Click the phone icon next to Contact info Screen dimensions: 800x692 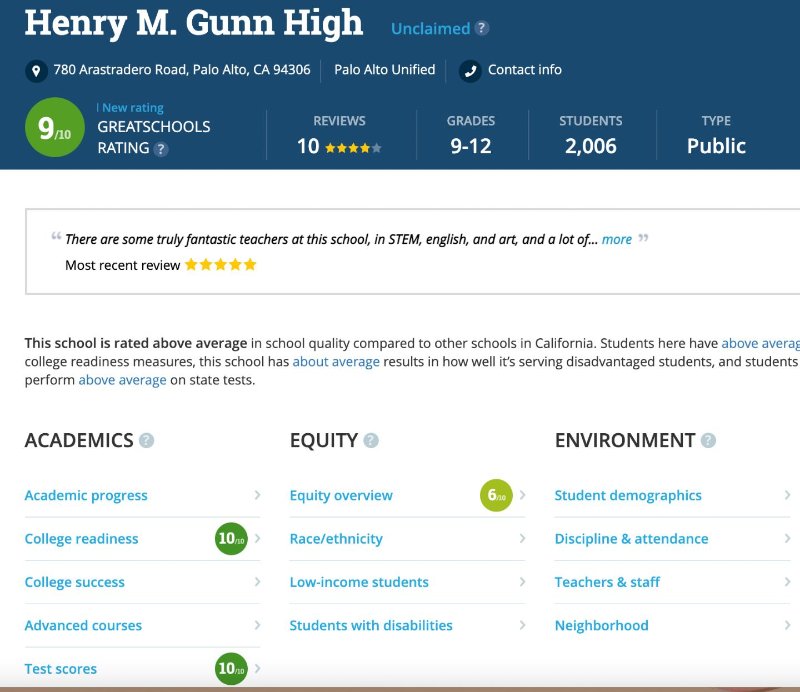pos(469,71)
